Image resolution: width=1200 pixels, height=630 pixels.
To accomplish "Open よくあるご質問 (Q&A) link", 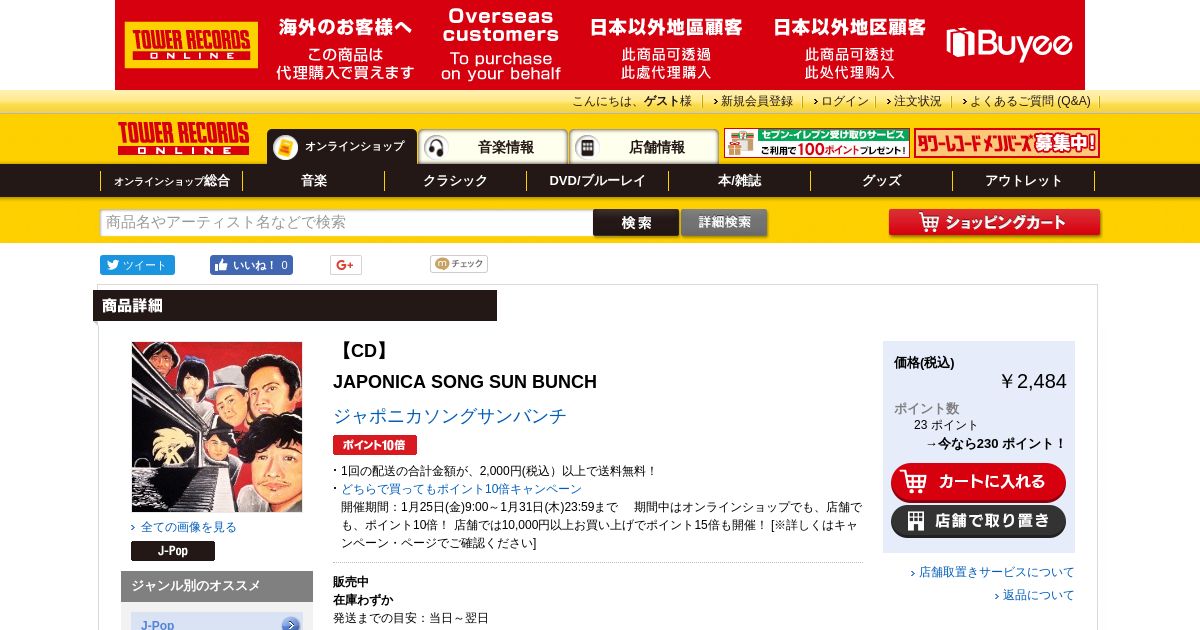I will coord(1030,101).
